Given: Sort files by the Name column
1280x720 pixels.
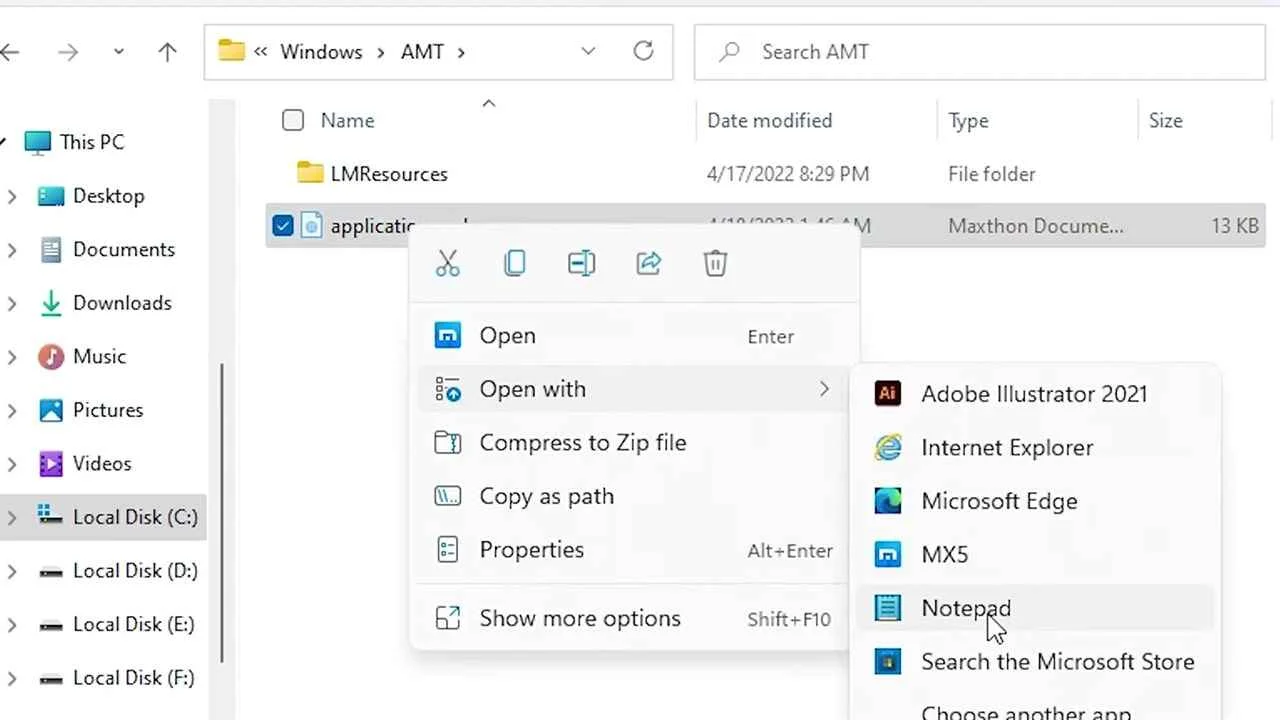Looking at the screenshot, I should coord(347,120).
